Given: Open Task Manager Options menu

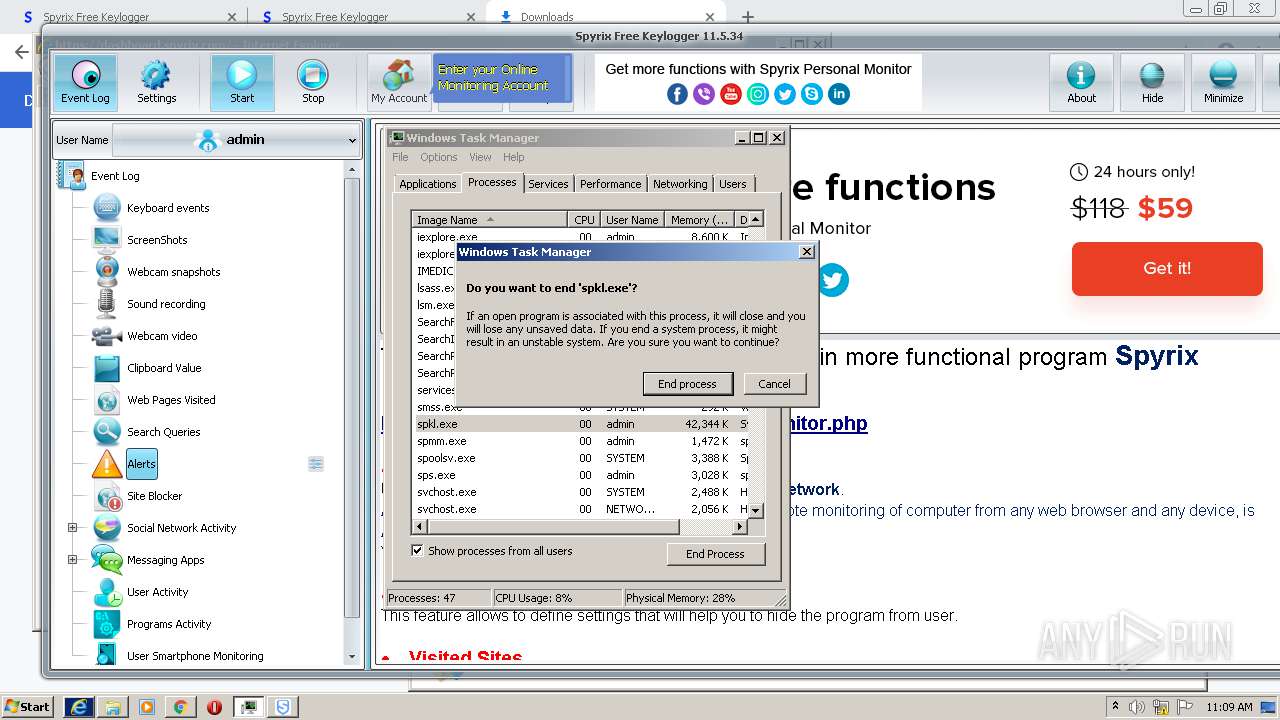Looking at the screenshot, I should [438, 157].
